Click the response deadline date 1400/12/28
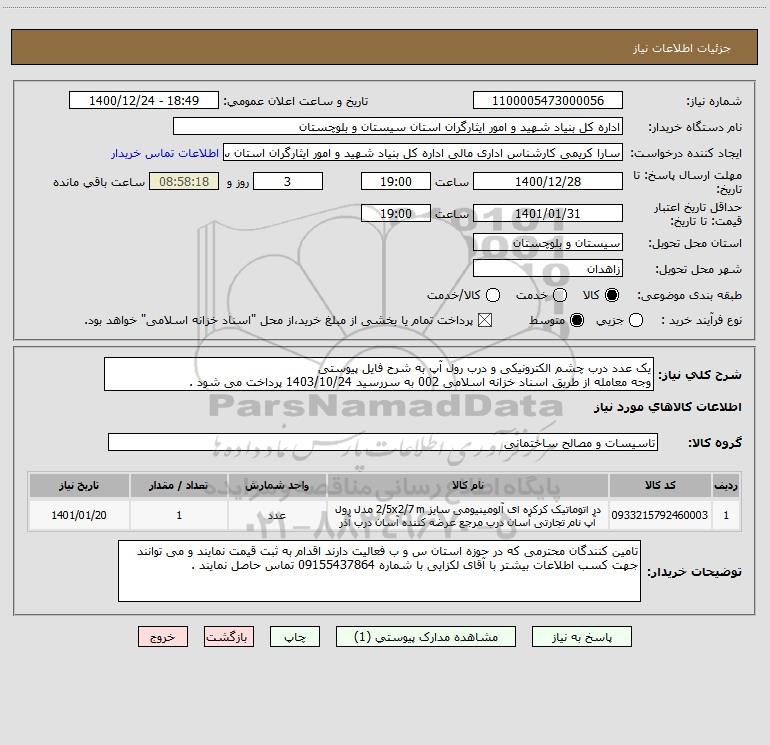 (548, 181)
